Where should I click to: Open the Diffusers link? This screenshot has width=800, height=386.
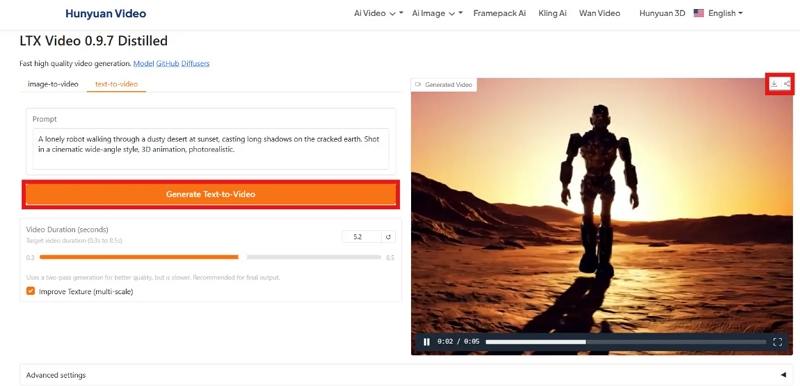[x=195, y=64]
